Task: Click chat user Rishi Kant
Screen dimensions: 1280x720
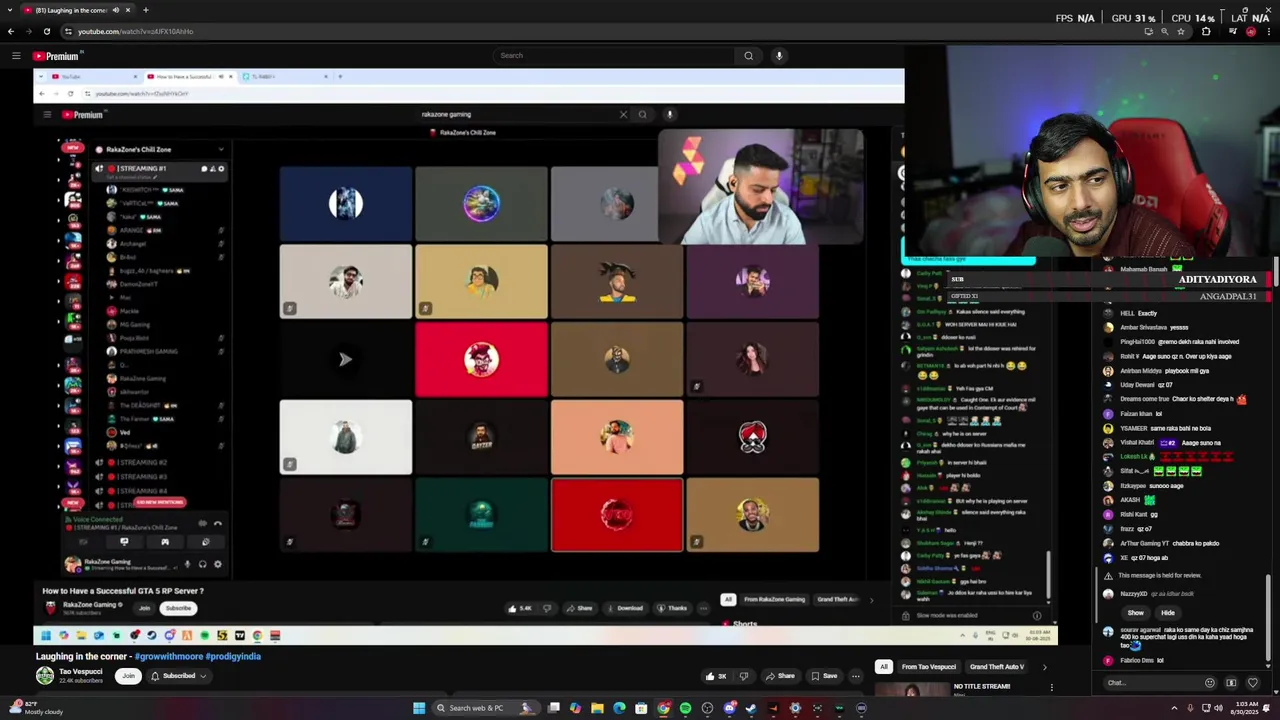Action: pos(1134,514)
